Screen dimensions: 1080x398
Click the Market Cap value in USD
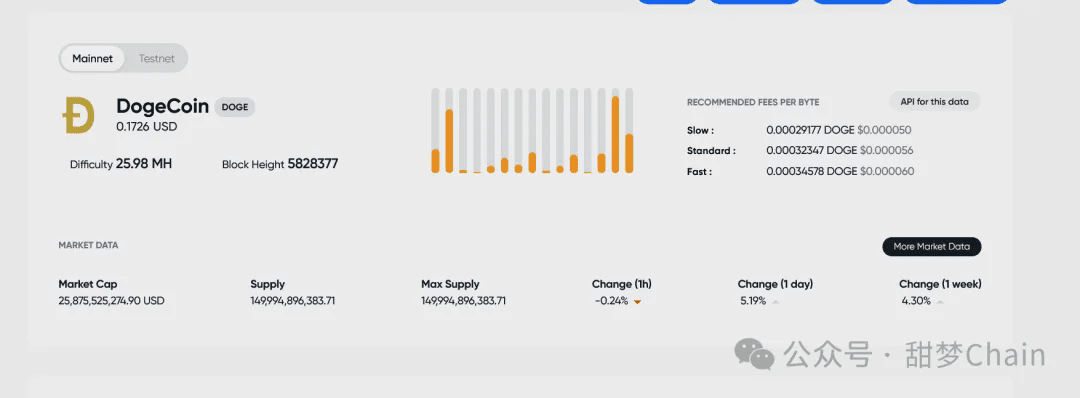(112, 301)
